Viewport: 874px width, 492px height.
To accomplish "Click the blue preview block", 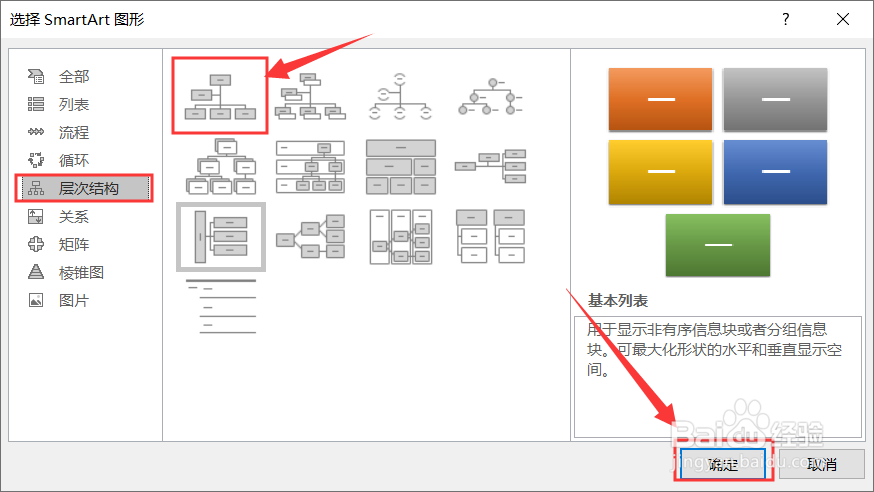I will tap(775, 172).
